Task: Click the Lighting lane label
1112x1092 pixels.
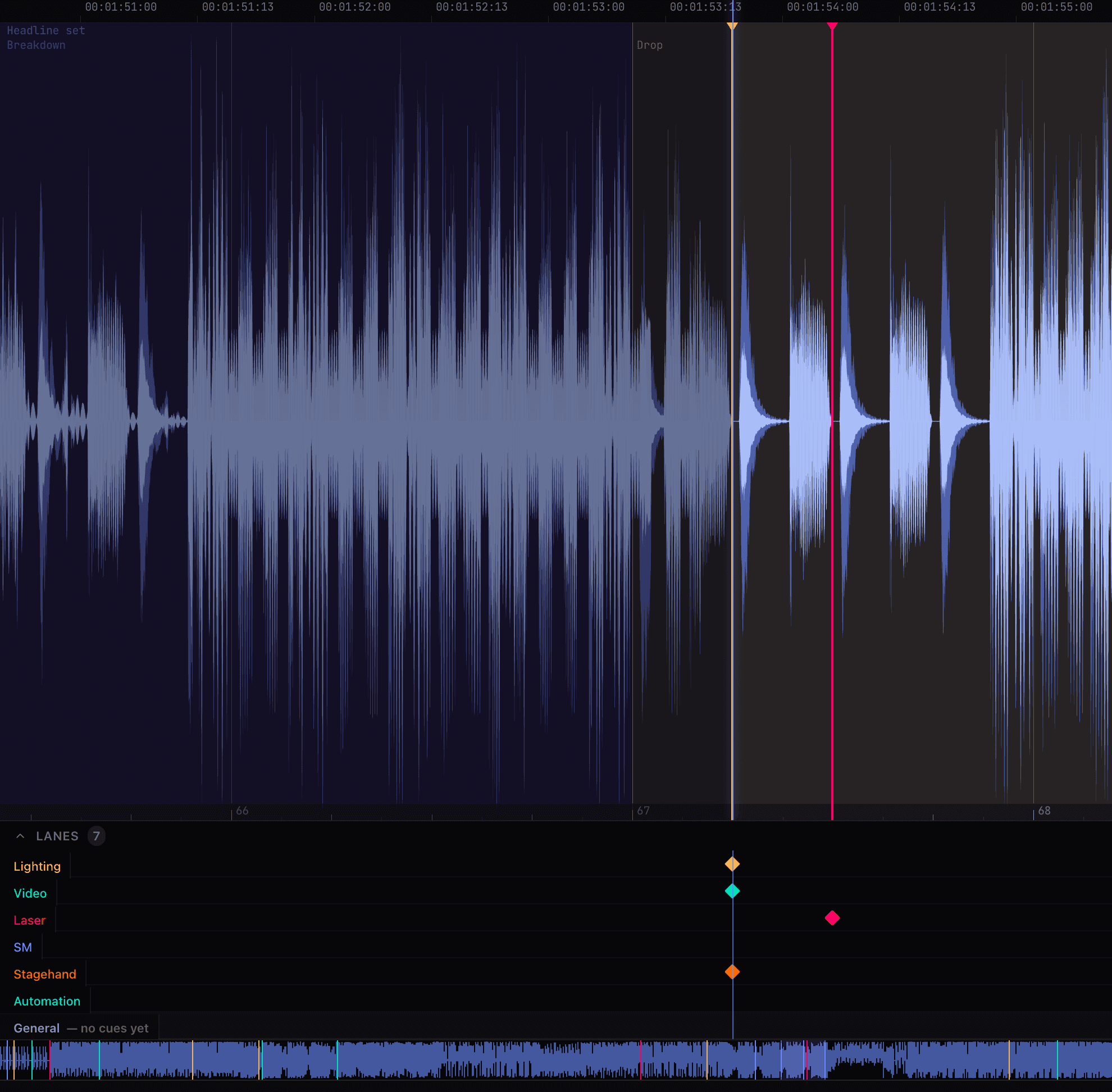Action: click(37, 866)
